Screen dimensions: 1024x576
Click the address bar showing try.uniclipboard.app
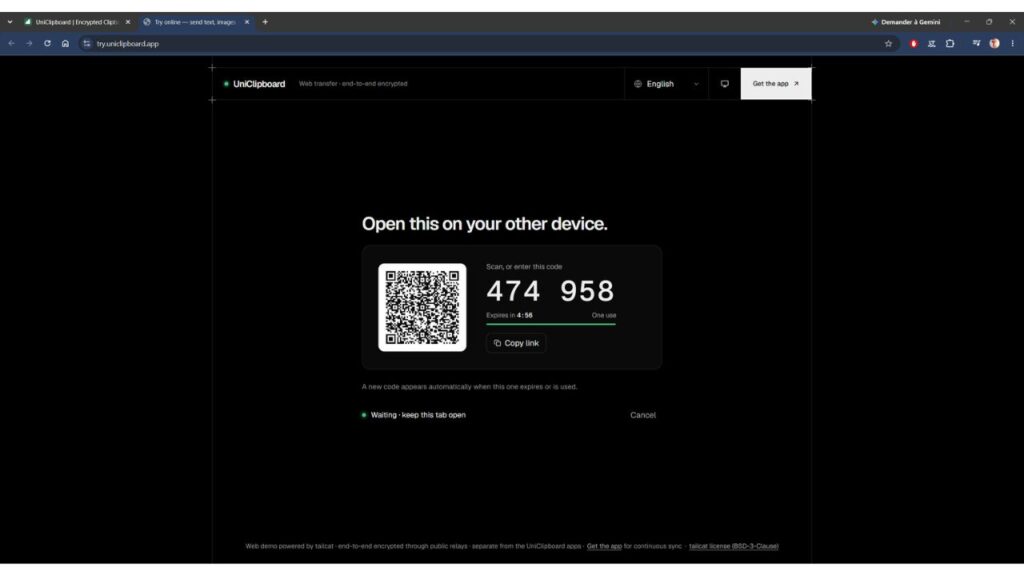coord(487,44)
